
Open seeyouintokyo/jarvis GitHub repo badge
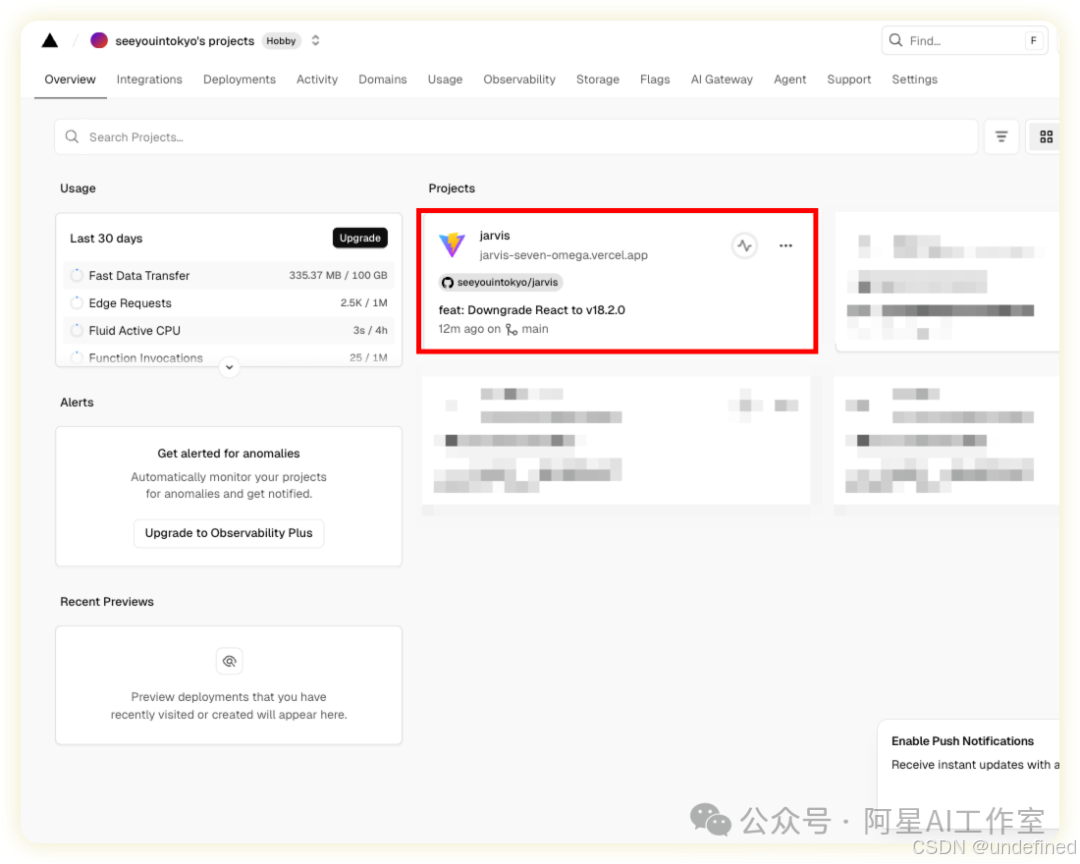tap(501, 282)
